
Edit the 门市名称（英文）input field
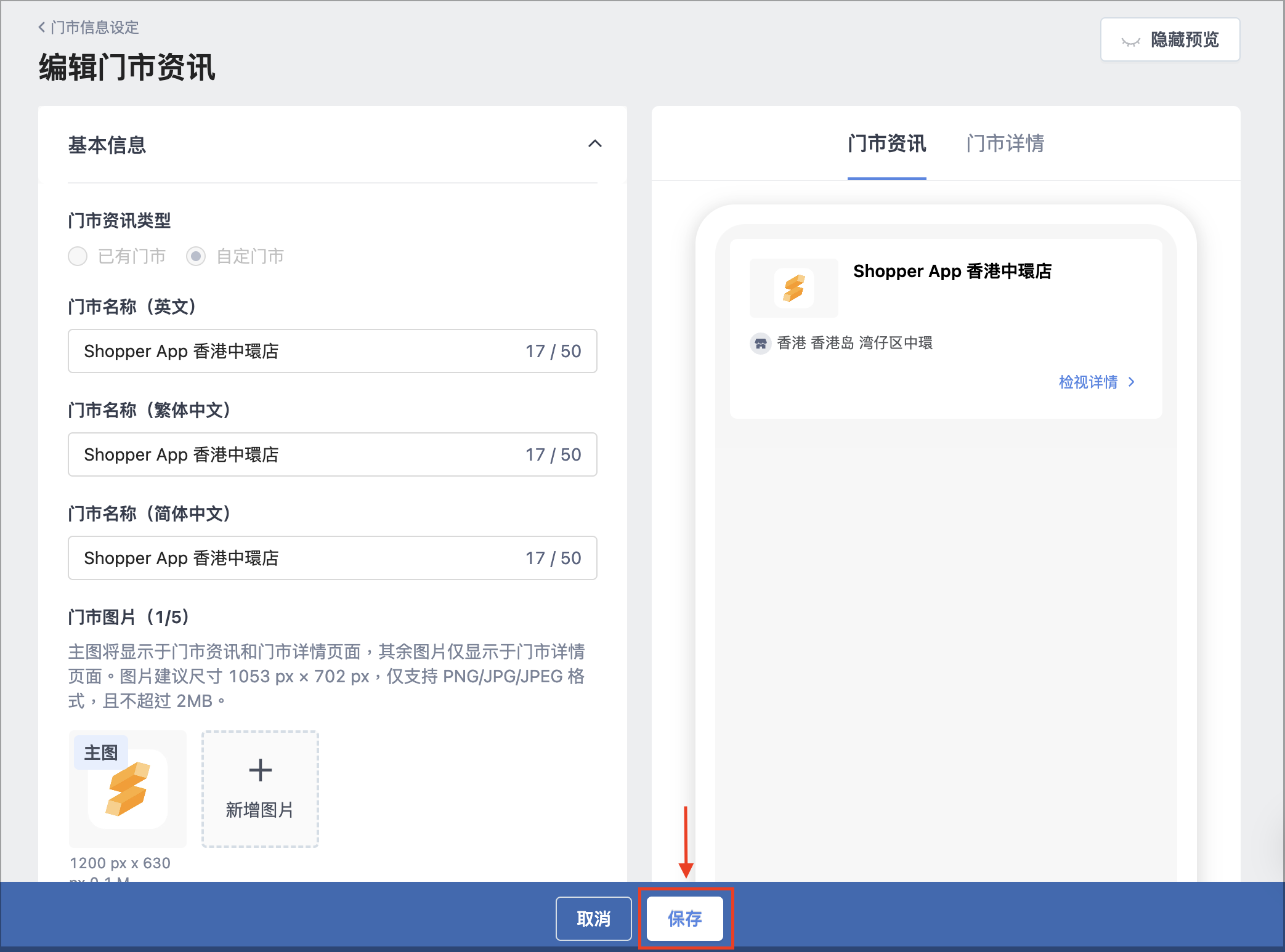pyautogui.click(x=333, y=351)
